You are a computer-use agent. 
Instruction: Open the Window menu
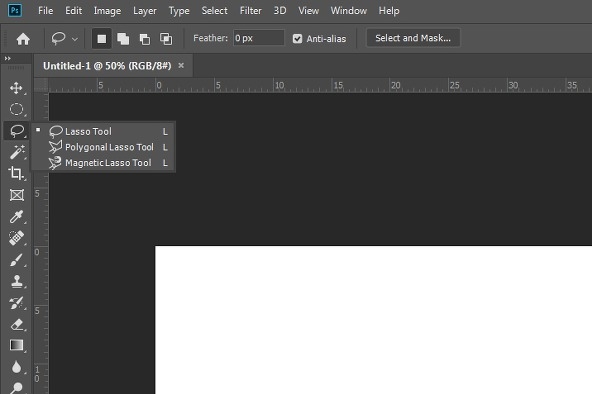click(348, 11)
